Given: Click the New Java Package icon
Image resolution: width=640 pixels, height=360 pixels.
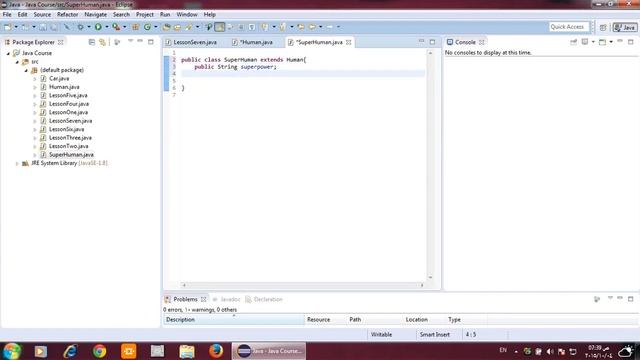Looking at the screenshot, I should [136, 27].
